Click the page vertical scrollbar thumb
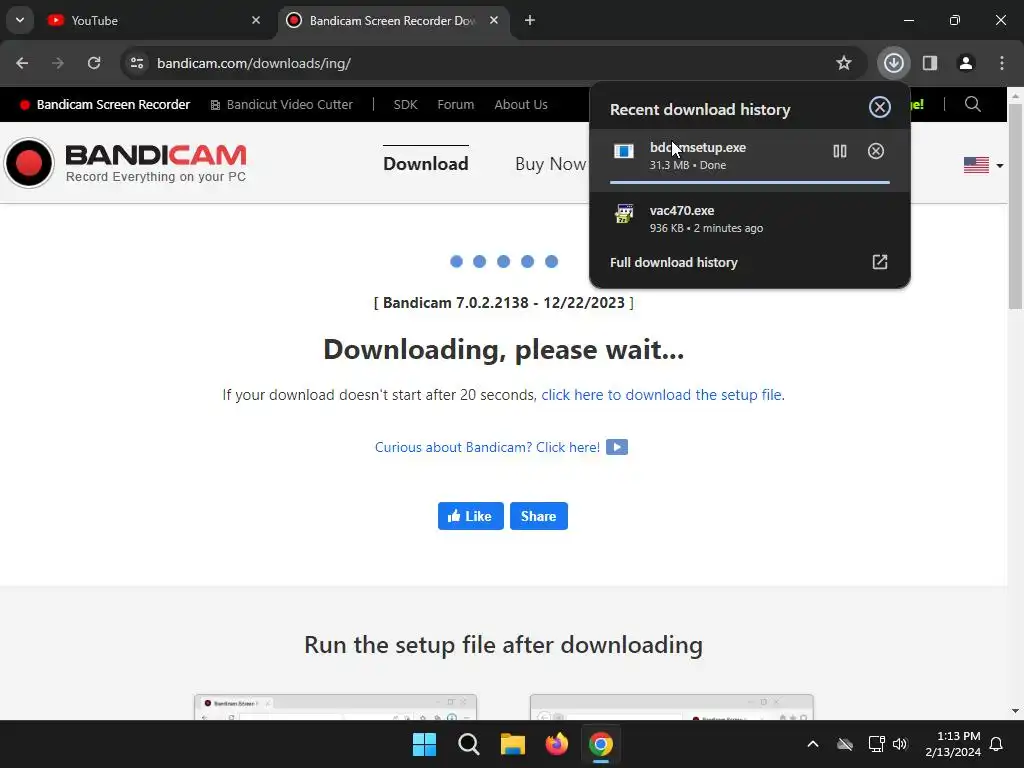1024x768 pixels. 1016,206
